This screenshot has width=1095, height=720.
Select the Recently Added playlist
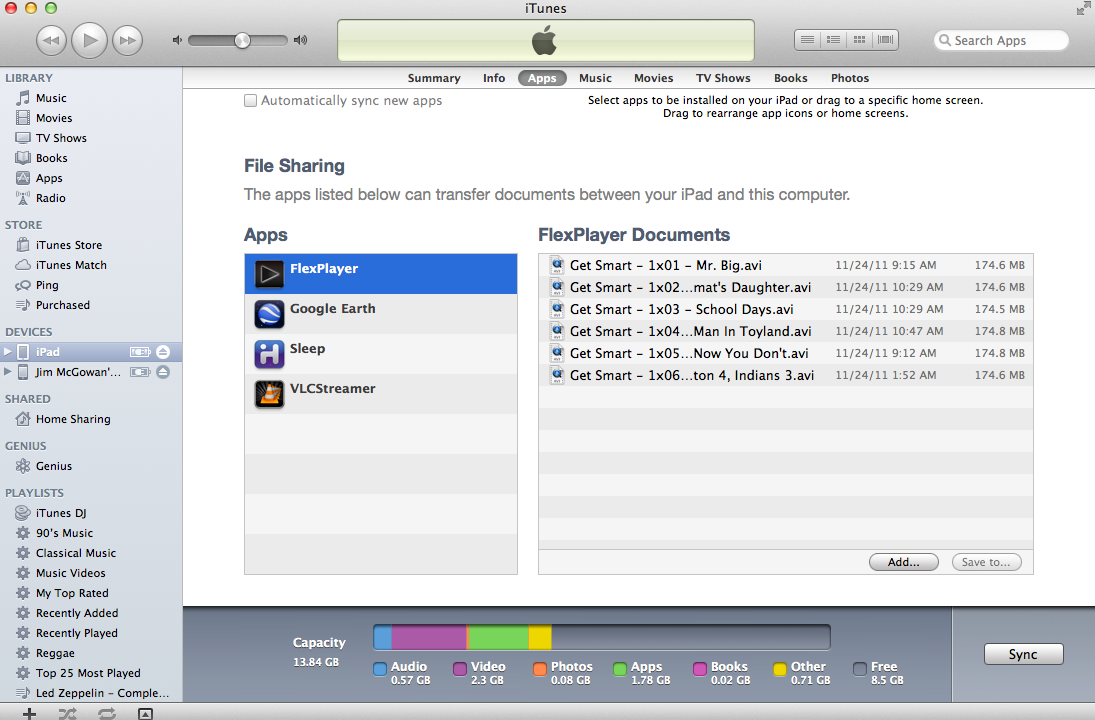point(91,613)
